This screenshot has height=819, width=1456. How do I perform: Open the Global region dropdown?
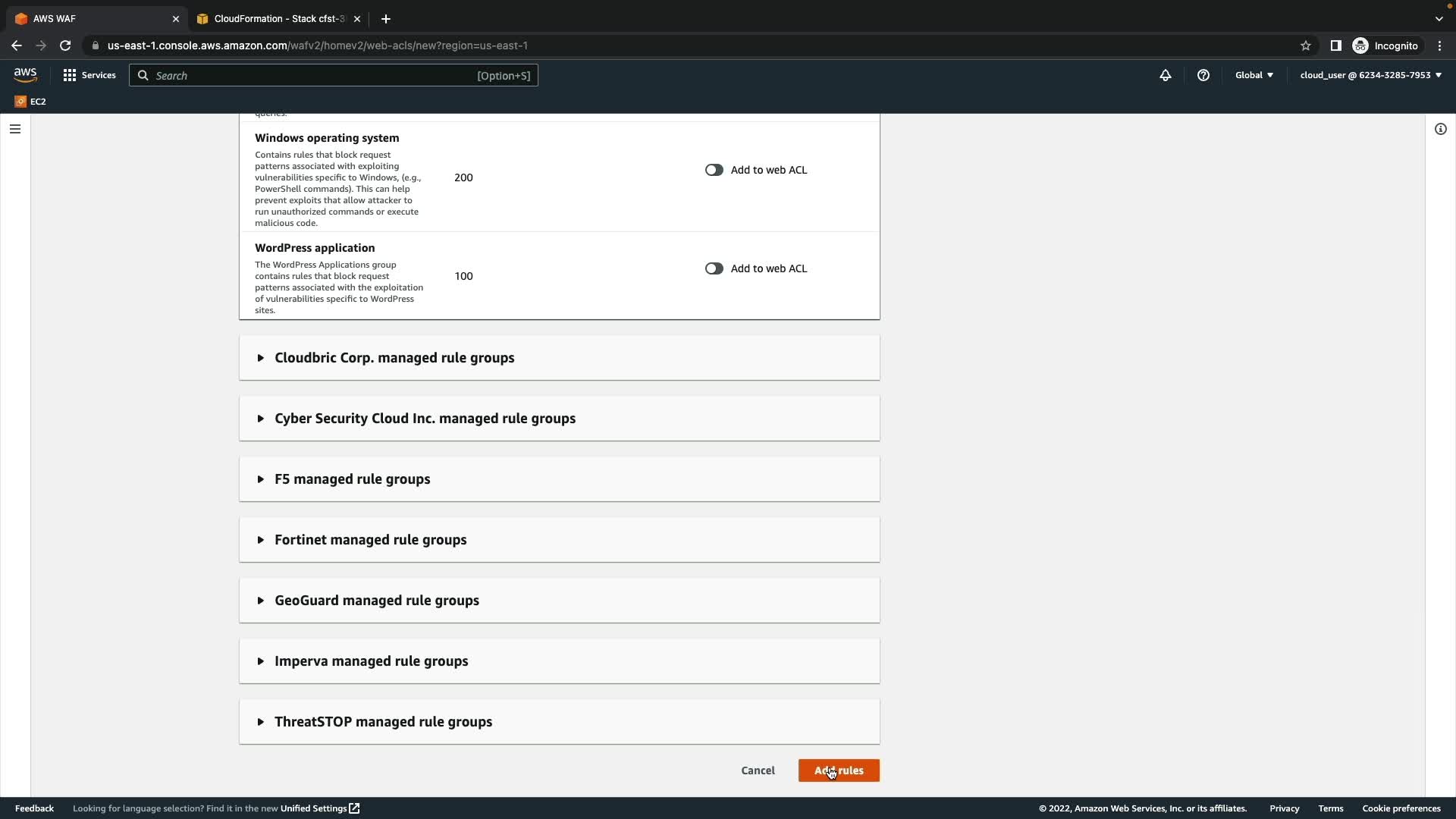[x=1254, y=75]
